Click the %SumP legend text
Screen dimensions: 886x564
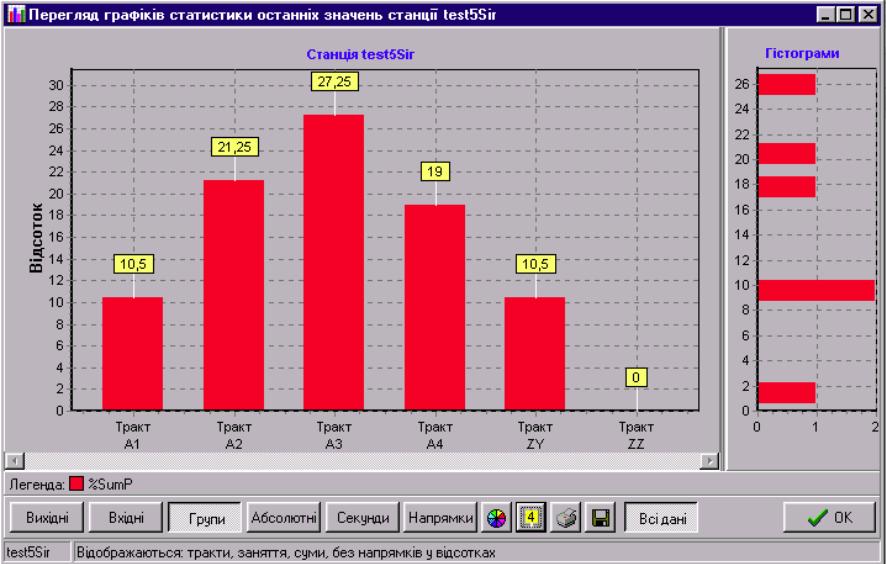110,484
